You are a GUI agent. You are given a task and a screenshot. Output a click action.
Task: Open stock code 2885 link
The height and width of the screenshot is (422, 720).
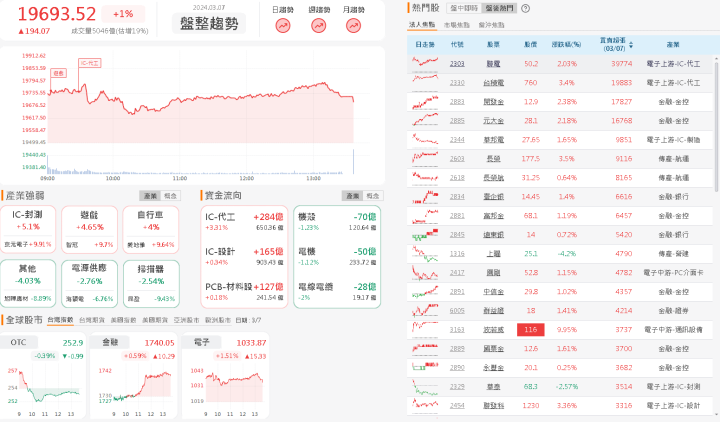[457, 121]
